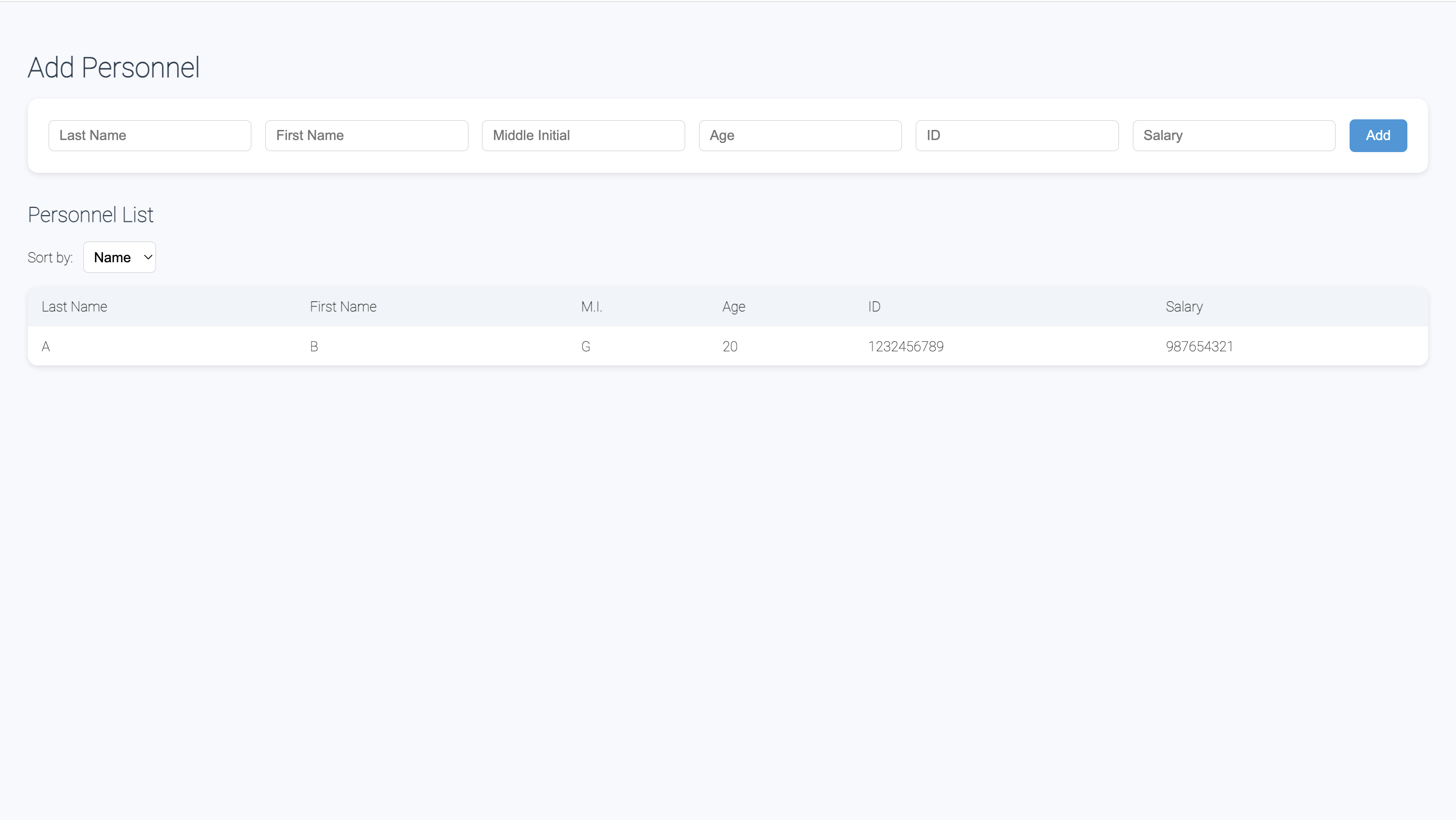The width and height of the screenshot is (1456, 820).
Task: Click the ID value 1232456789
Action: coord(906,346)
